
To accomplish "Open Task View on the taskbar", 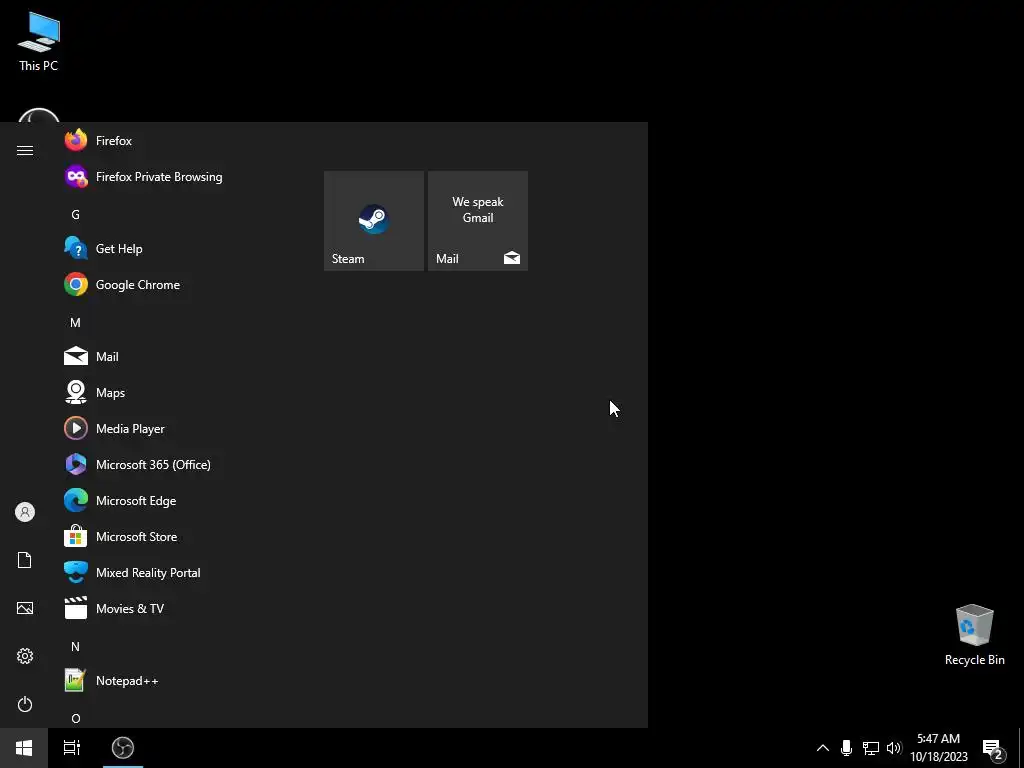I will 71,748.
